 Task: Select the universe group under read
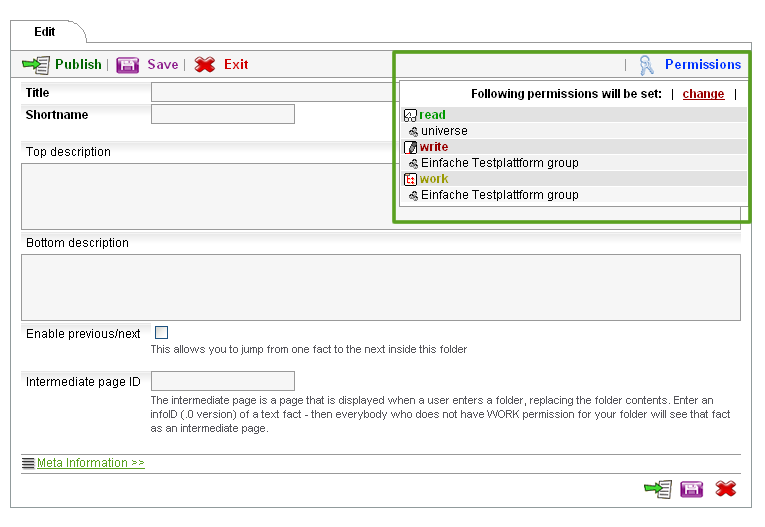443,131
